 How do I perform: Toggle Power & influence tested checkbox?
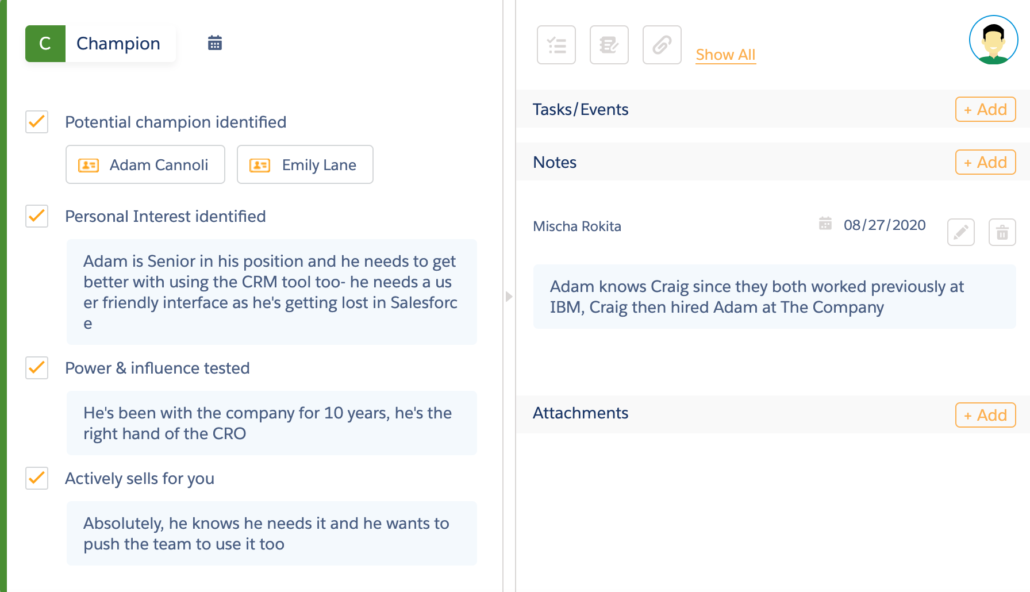37,367
